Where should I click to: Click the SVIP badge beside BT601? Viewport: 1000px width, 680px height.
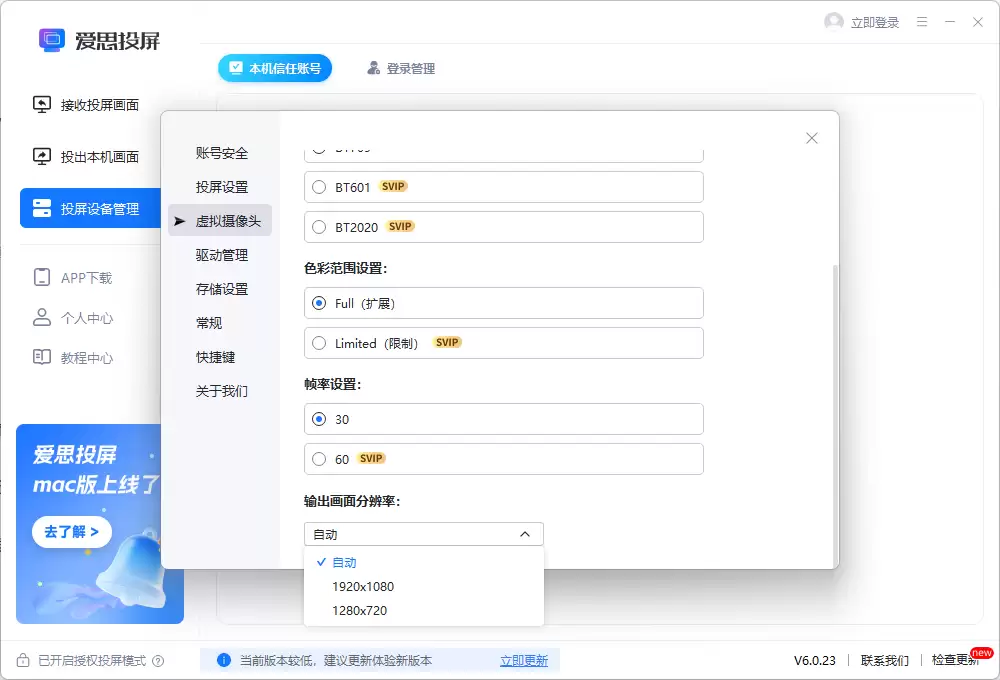pos(393,186)
